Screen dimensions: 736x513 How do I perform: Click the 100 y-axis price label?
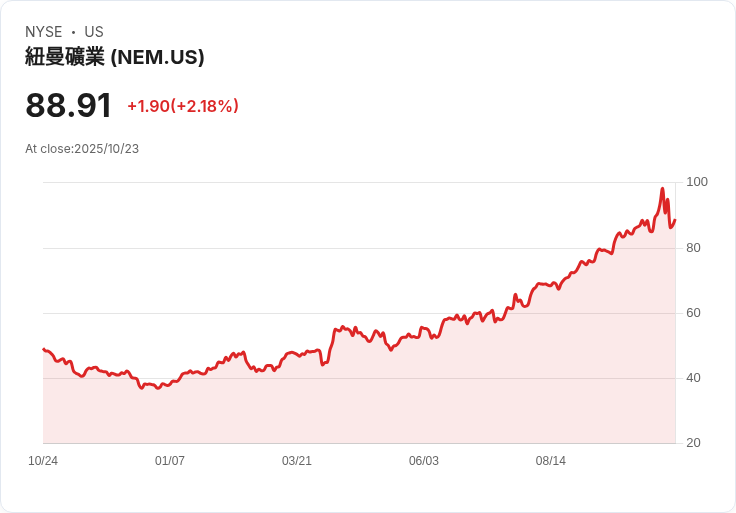[697, 182]
